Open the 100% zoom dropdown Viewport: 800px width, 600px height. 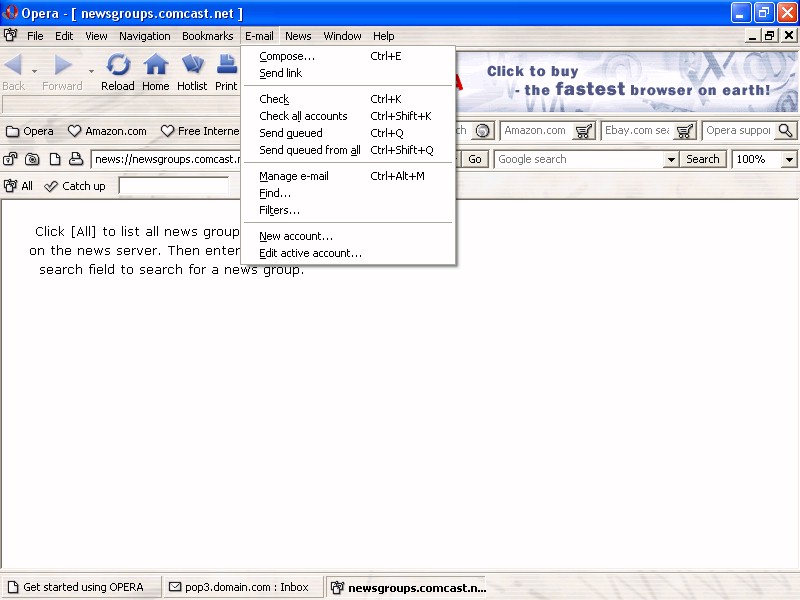pyautogui.click(x=789, y=160)
